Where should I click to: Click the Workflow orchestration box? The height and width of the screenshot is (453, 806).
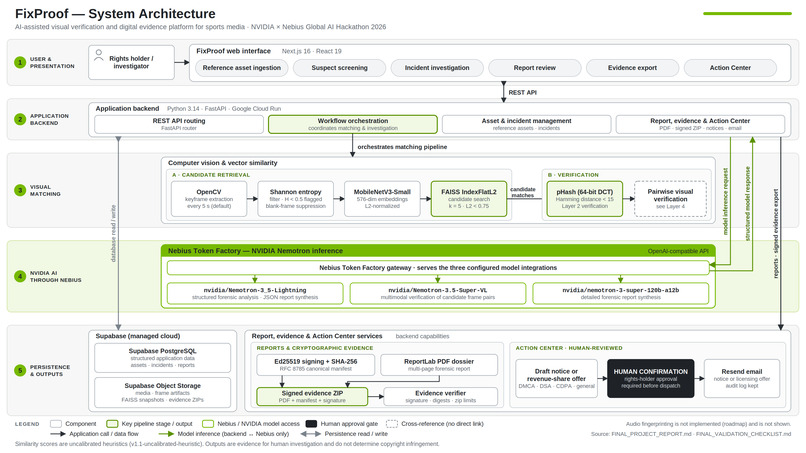tap(353, 124)
